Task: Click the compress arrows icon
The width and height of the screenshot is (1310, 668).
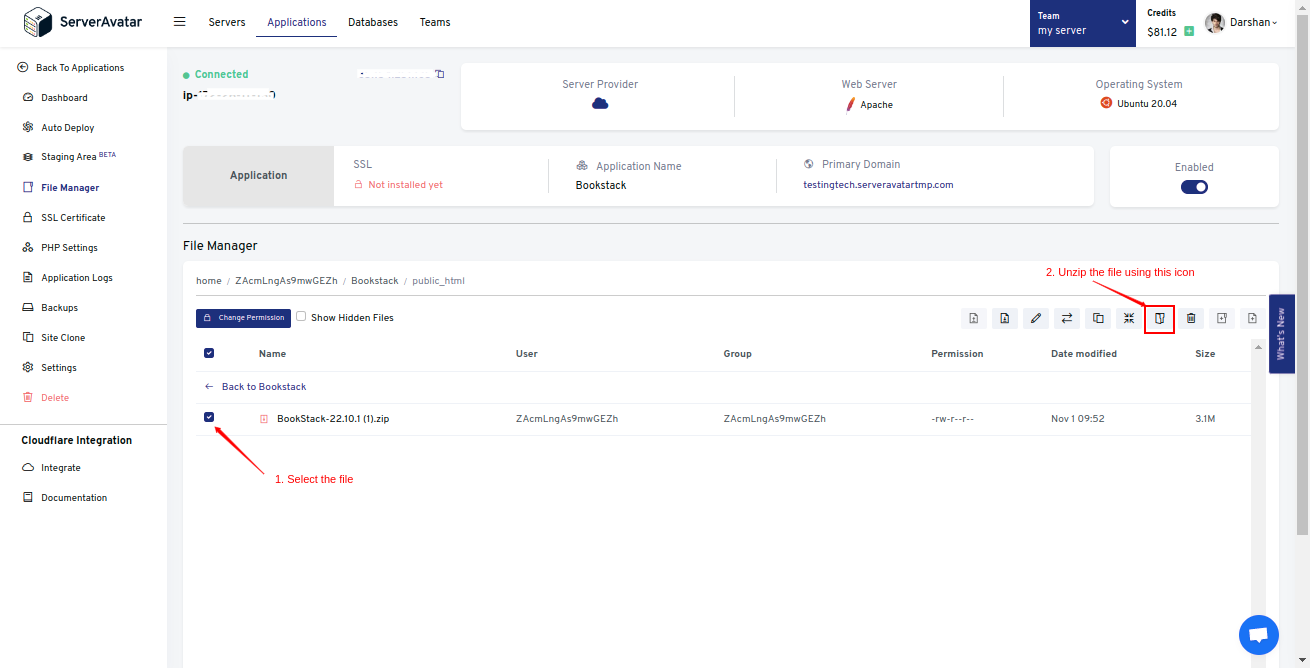Action: pos(1128,318)
